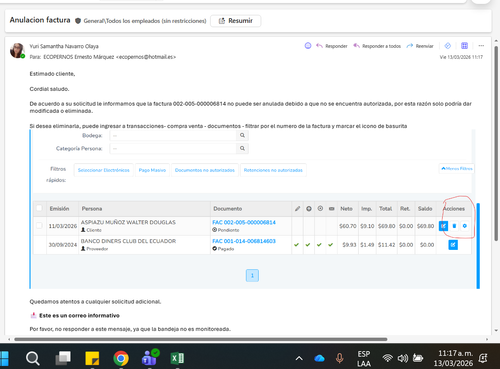Image resolution: width=500 pixels, height=369 pixels.
Task: Click the page 1 pagination button
Action: click(x=252, y=276)
